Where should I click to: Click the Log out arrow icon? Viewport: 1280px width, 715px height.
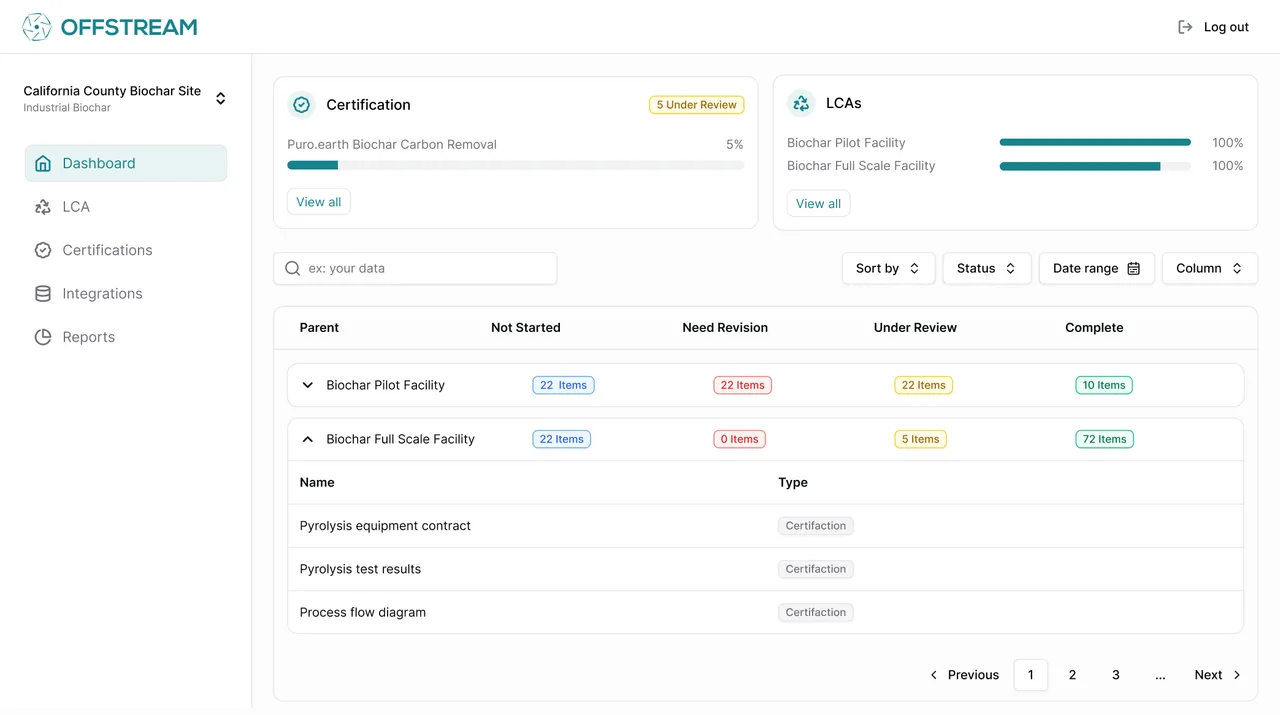pyautogui.click(x=1185, y=27)
